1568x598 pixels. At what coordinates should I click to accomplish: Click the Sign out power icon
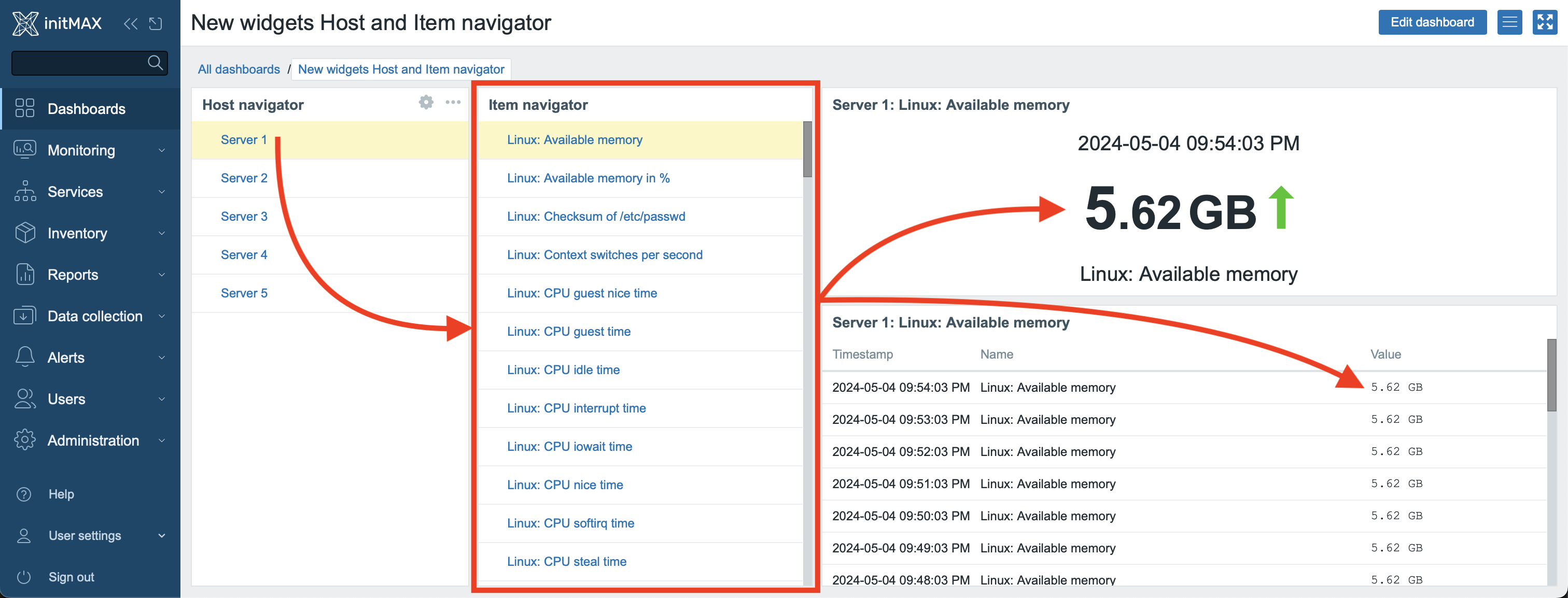pyautogui.click(x=24, y=577)
